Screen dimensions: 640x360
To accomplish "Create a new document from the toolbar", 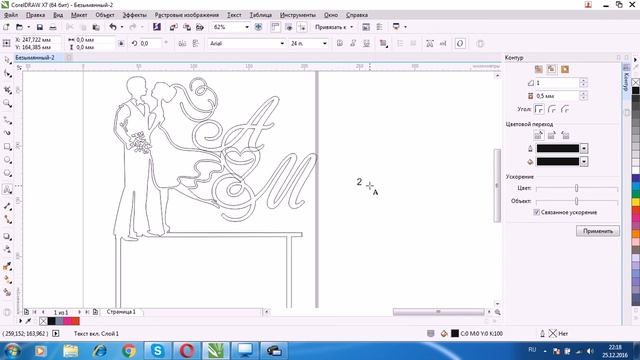I will [6, 27].
